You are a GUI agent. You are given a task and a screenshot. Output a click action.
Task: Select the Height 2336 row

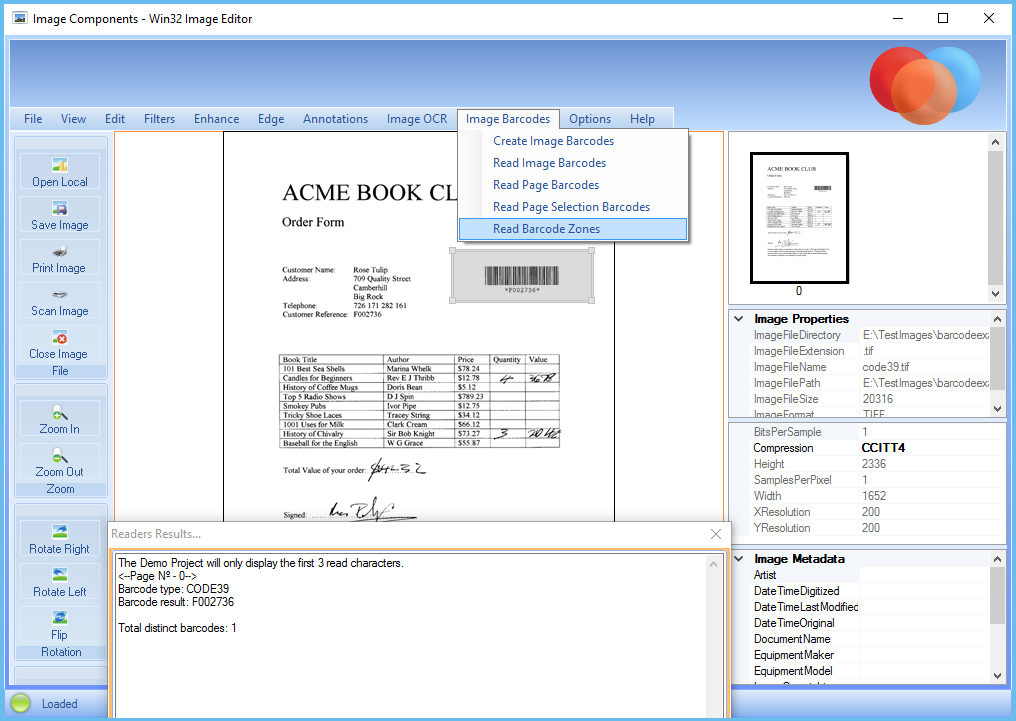click(877, 464)
